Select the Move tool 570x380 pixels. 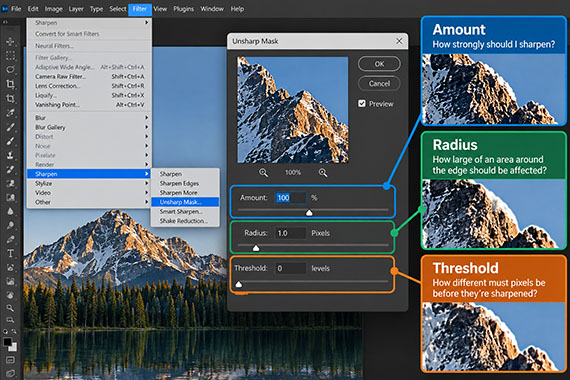[10, 41]
